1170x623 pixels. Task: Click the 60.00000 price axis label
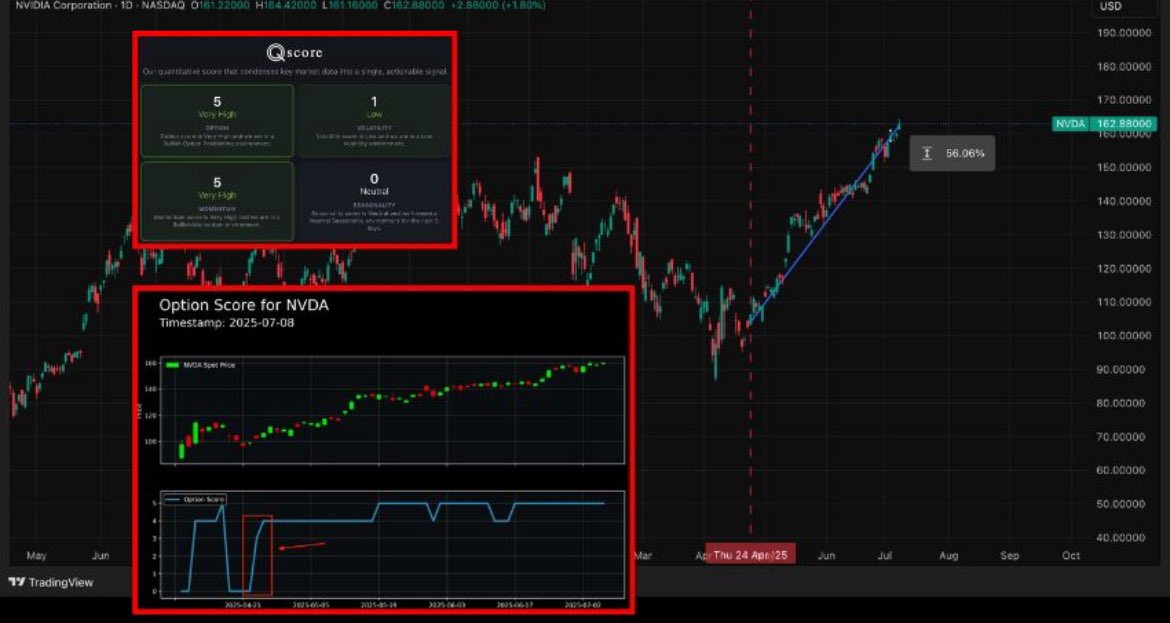pyautogui.click(x=1123, y=470)
